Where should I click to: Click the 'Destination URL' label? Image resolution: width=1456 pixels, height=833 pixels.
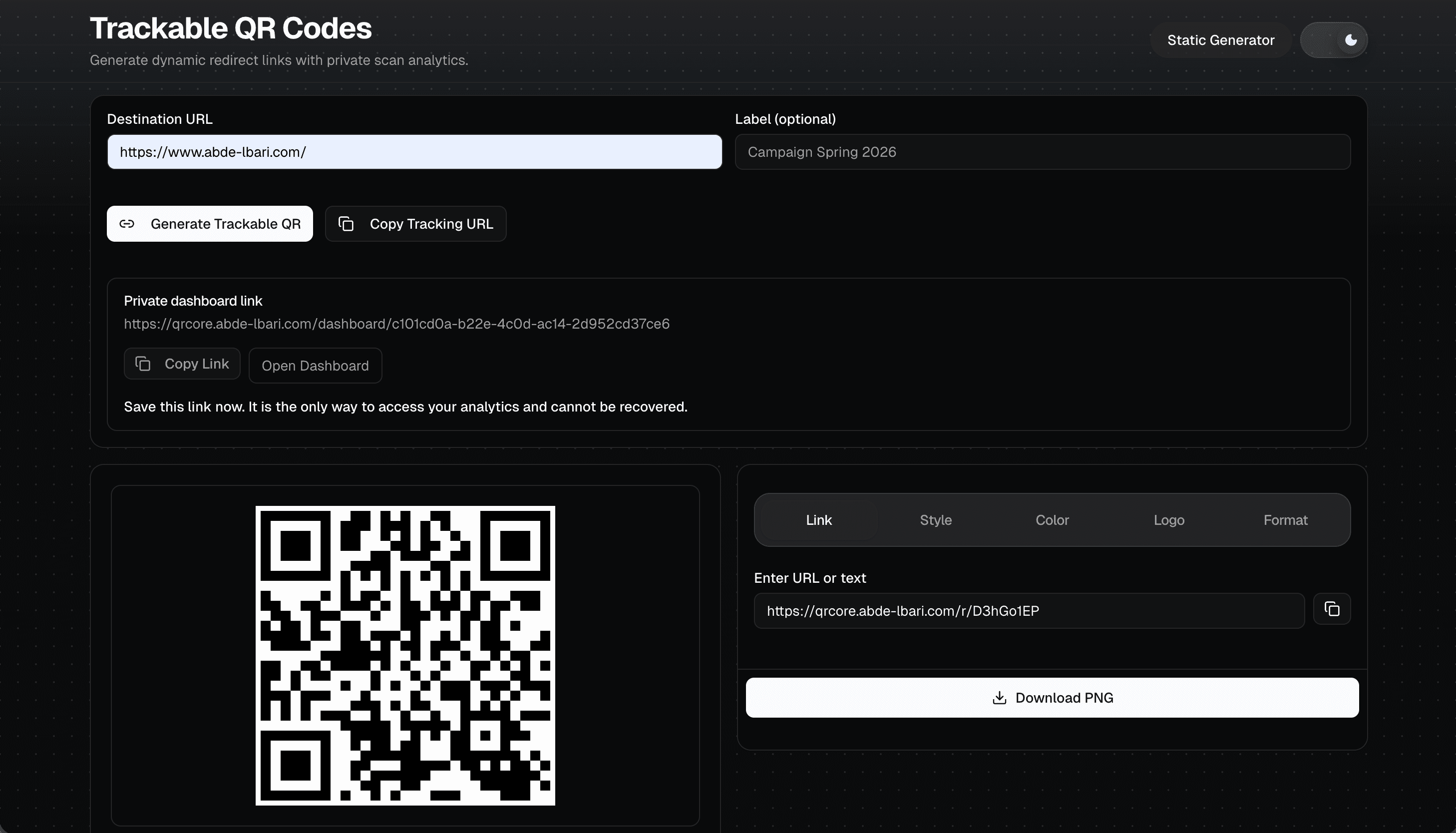160,119
